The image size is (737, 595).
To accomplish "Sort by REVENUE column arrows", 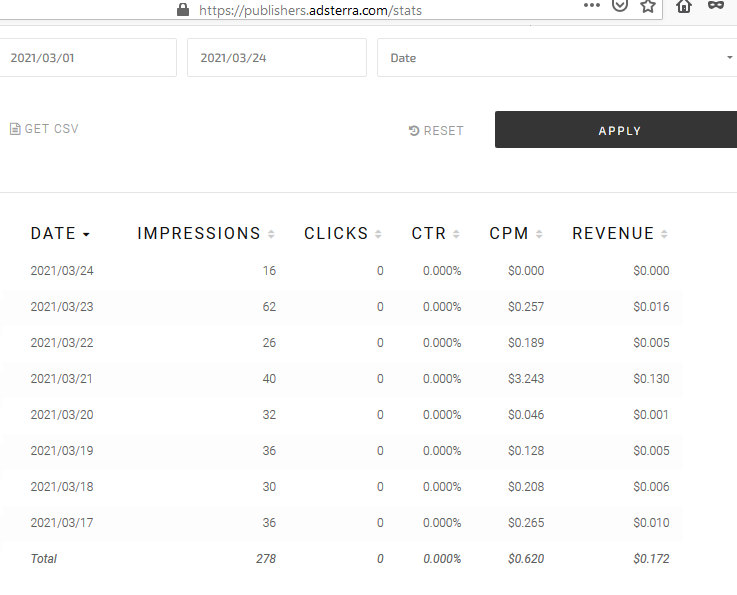I will (x=664, y=234).
